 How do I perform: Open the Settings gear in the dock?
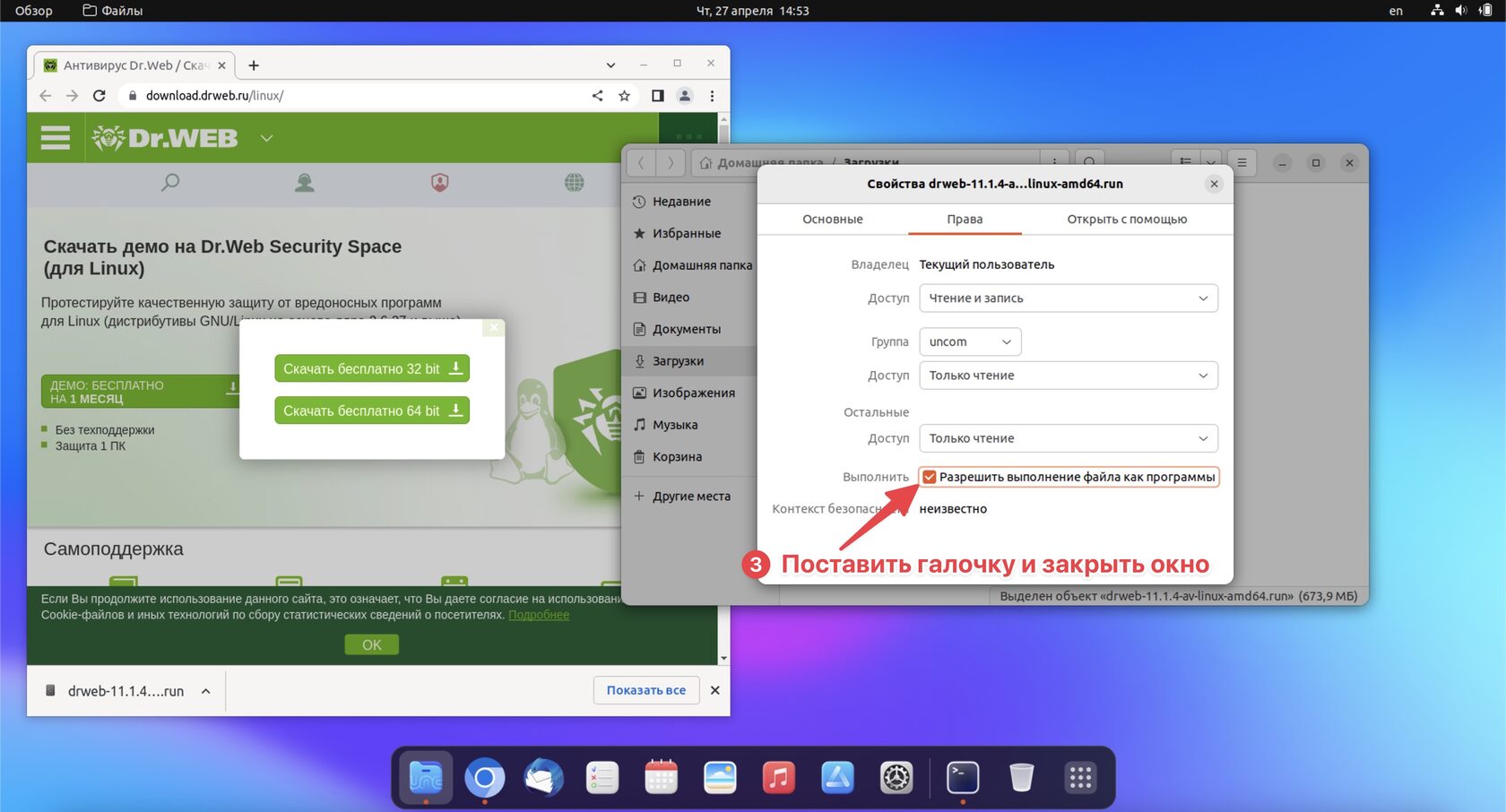pos(896,778)
